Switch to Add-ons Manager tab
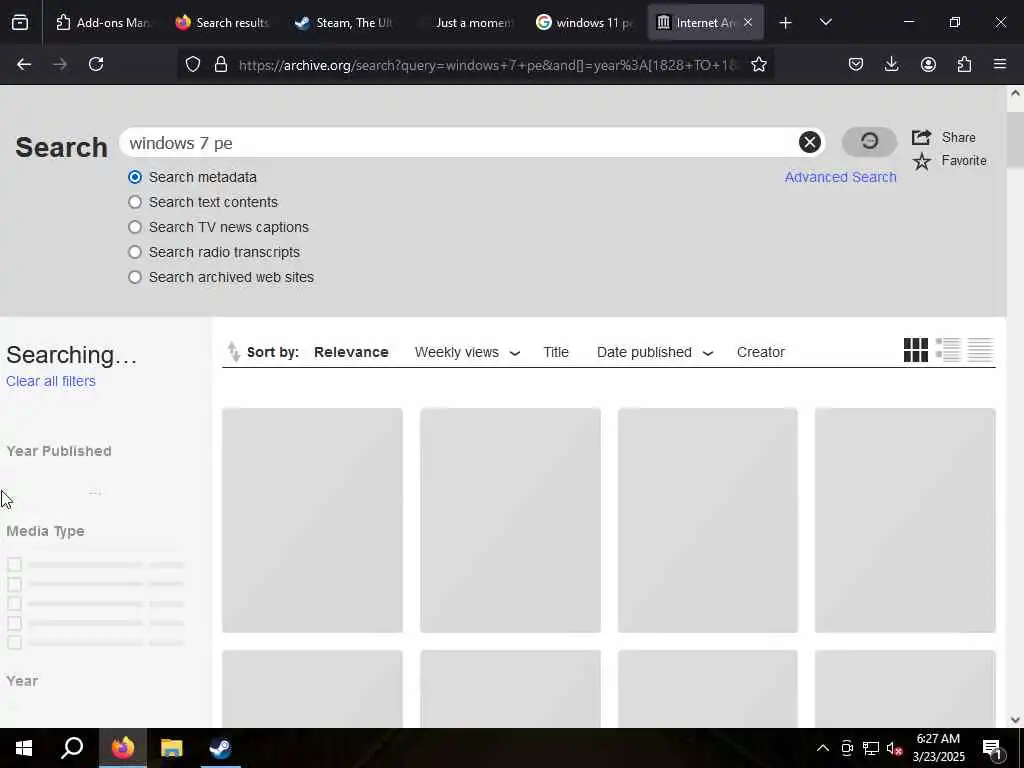Viewport: 1024px width, 768px height. (x=103, y=23)
